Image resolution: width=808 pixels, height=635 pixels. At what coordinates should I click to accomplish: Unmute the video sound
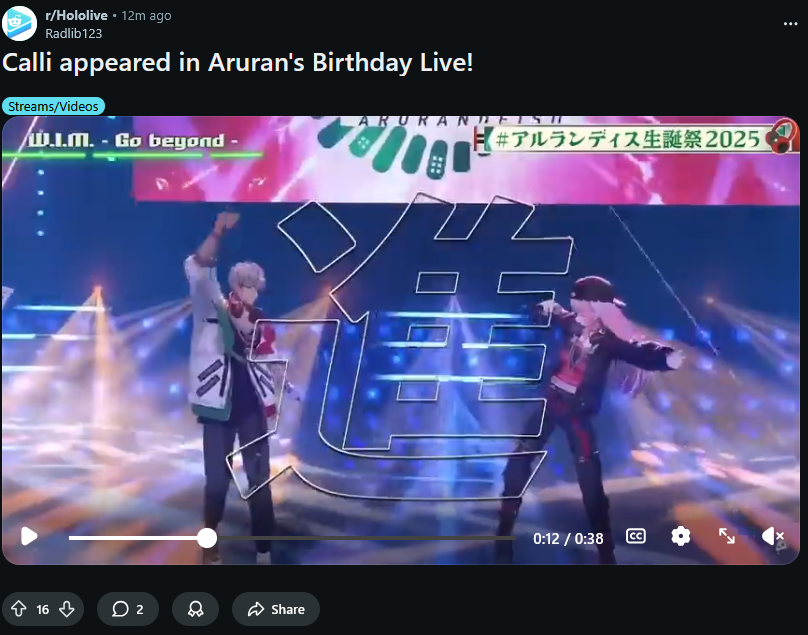click(x=772, y=537)
